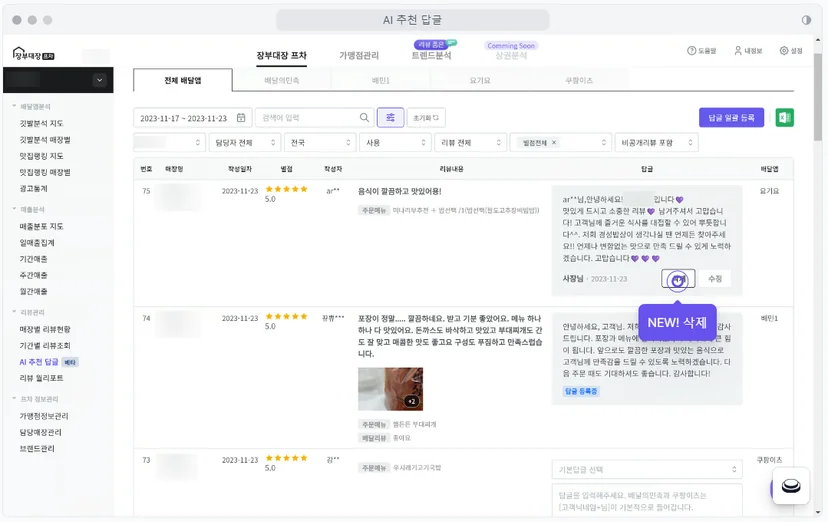
Task: Open 광고통계 in the sidebar
Action: [33, 188]
